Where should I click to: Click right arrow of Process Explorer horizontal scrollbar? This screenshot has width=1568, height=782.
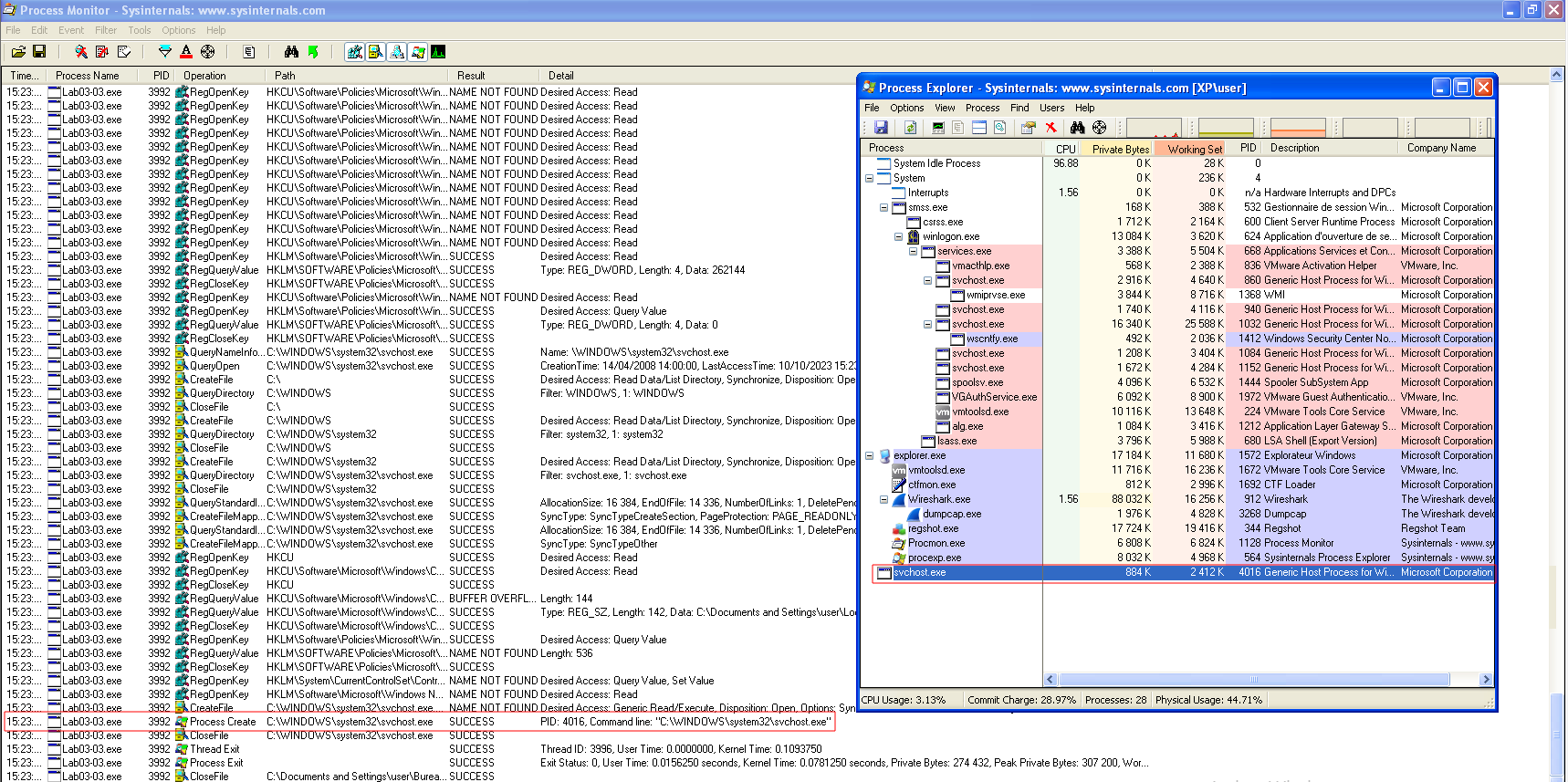click(x=1486, y=680)
